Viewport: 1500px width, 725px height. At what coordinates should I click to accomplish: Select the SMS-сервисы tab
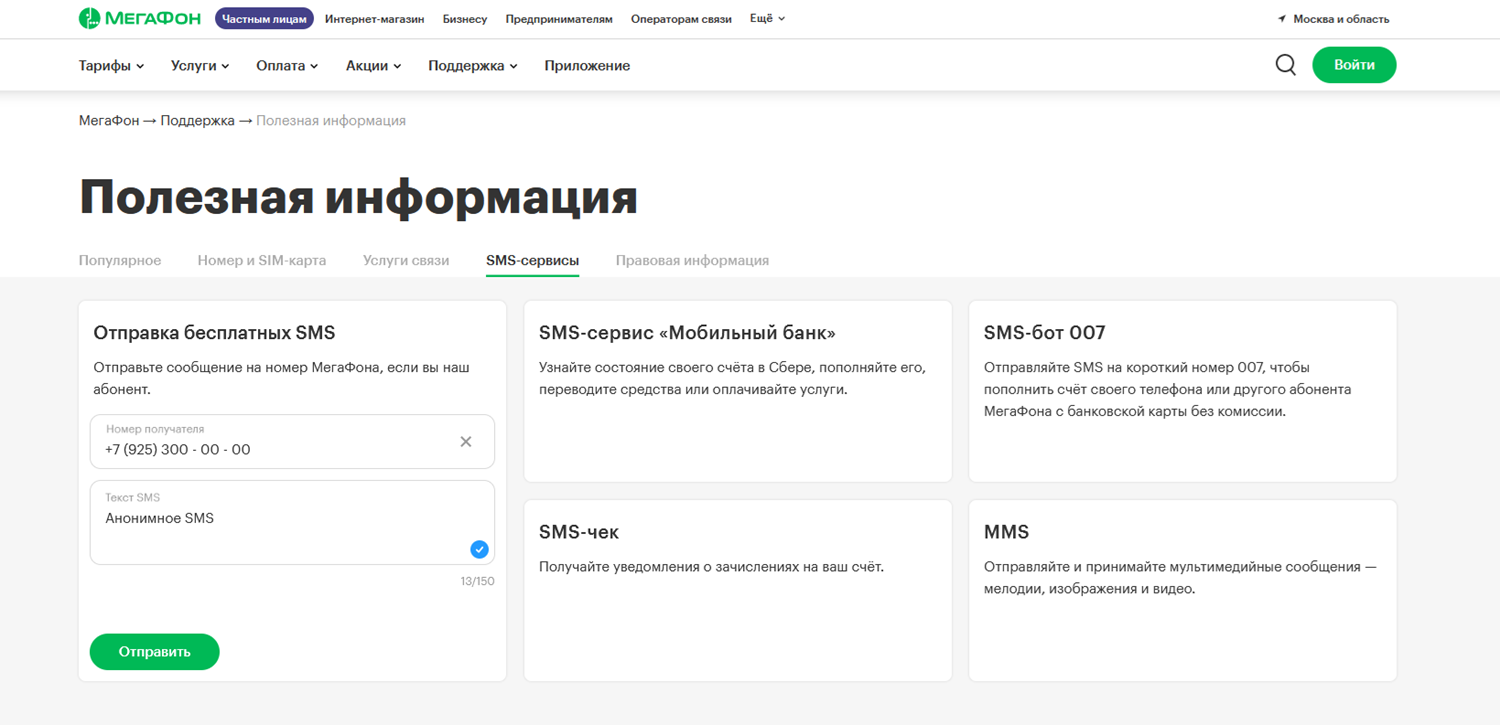[x=532, y=260]
